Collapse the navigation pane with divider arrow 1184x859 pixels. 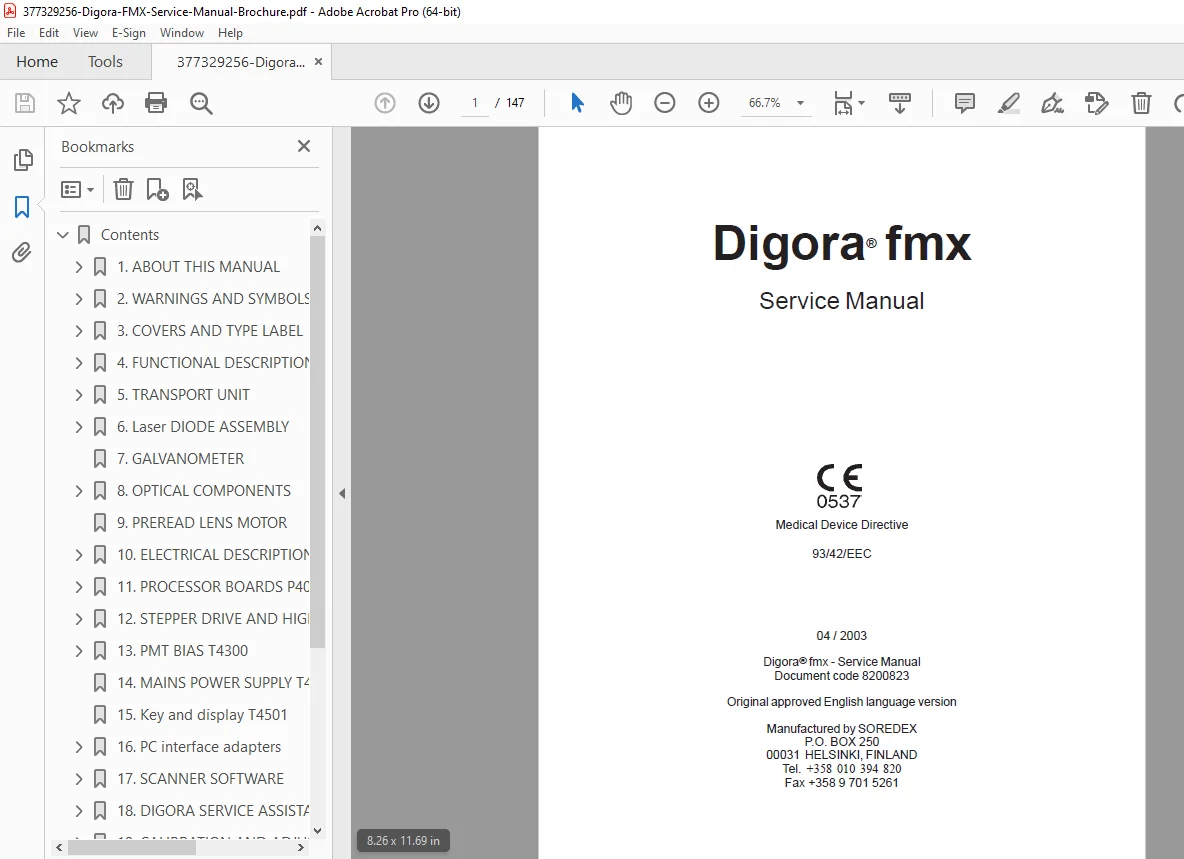point(342,494)
